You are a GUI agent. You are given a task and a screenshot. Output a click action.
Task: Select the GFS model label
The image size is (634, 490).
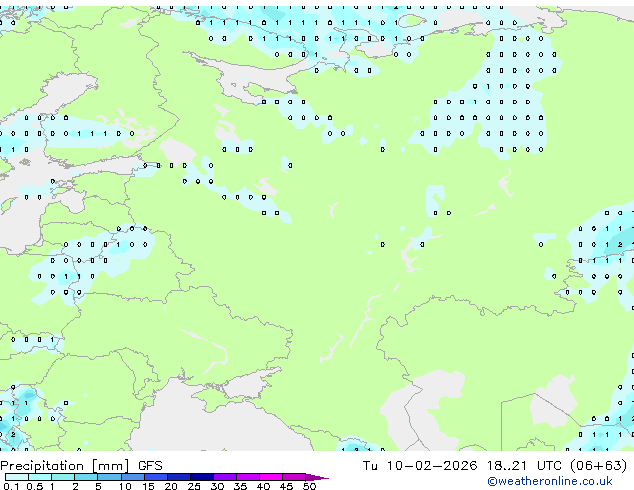pos(150,466)
